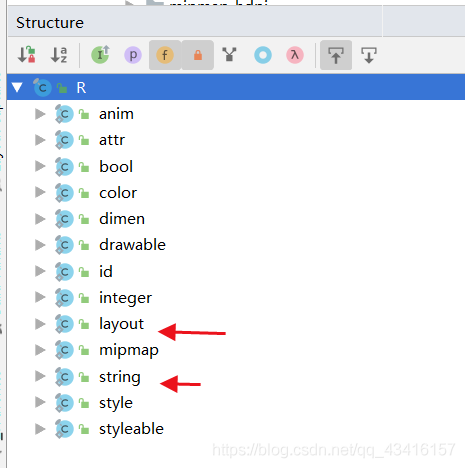This screenshot has width=465, height=468.
Task: Expand the integer class node
Action: (40, 297)
